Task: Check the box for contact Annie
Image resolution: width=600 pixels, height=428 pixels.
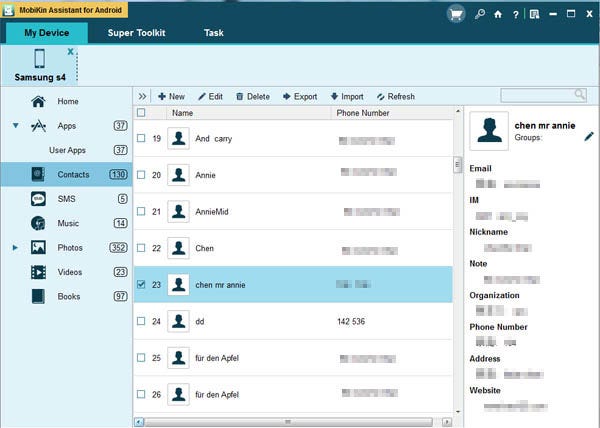Action: tap(141, 175)
